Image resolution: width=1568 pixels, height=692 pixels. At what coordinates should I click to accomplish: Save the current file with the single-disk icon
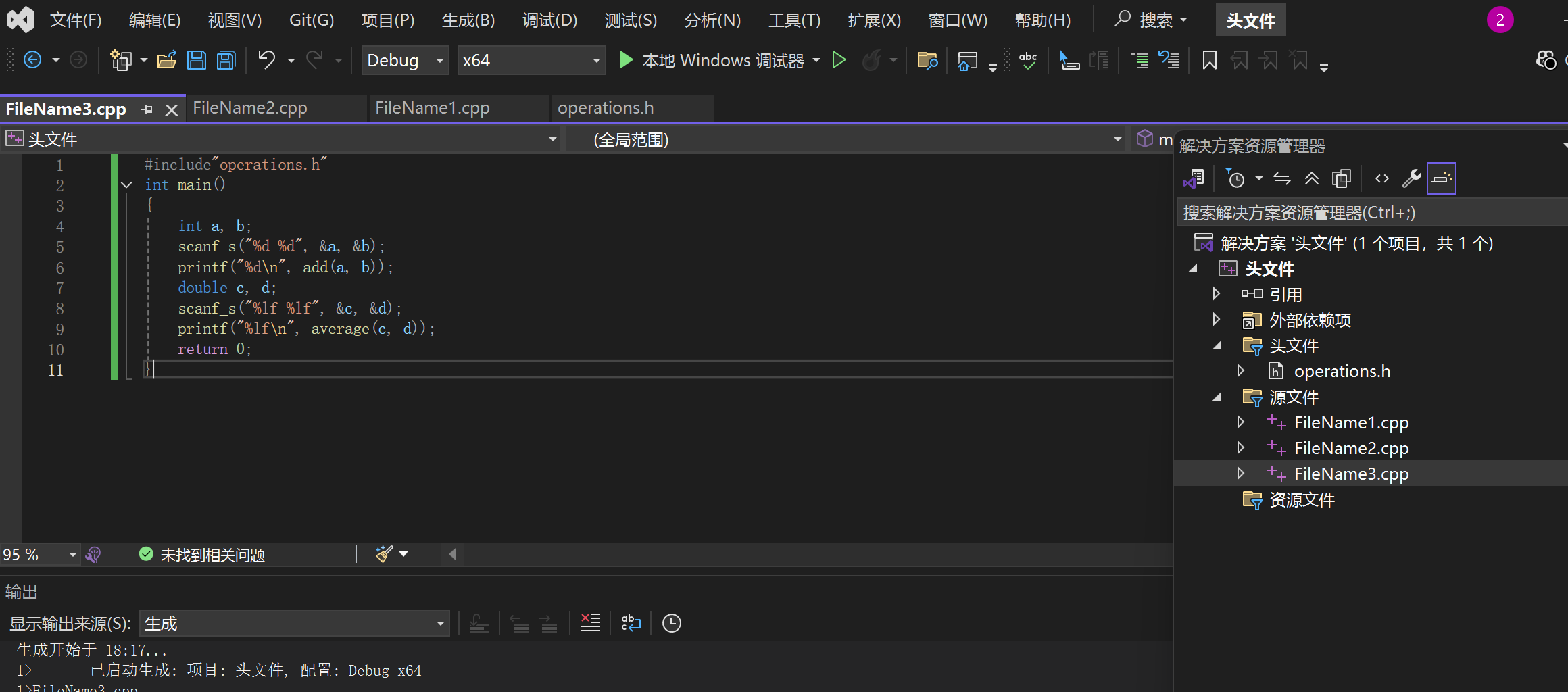point(197,60)
